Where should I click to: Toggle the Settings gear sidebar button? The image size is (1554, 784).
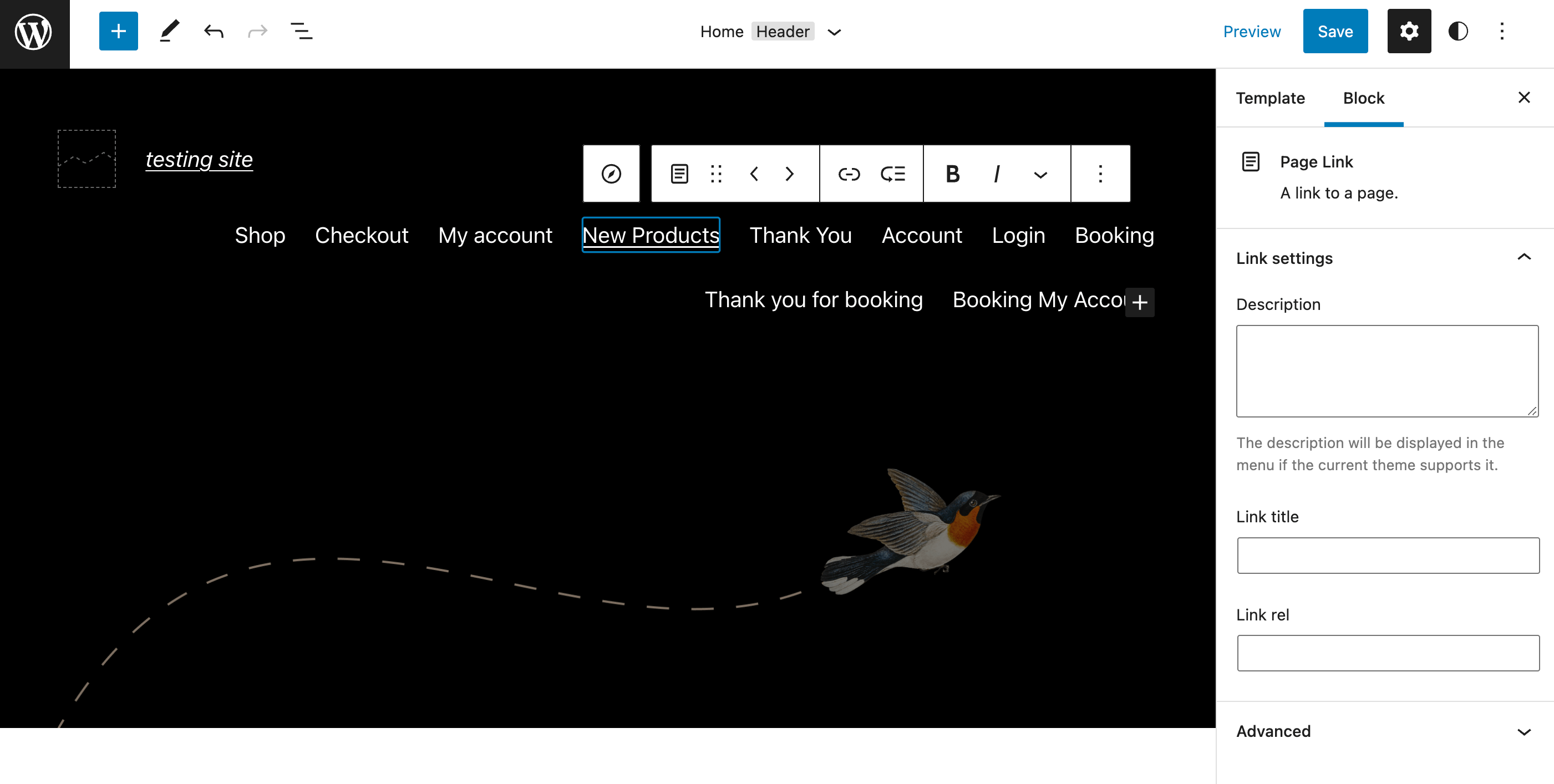pos(1408,32)
